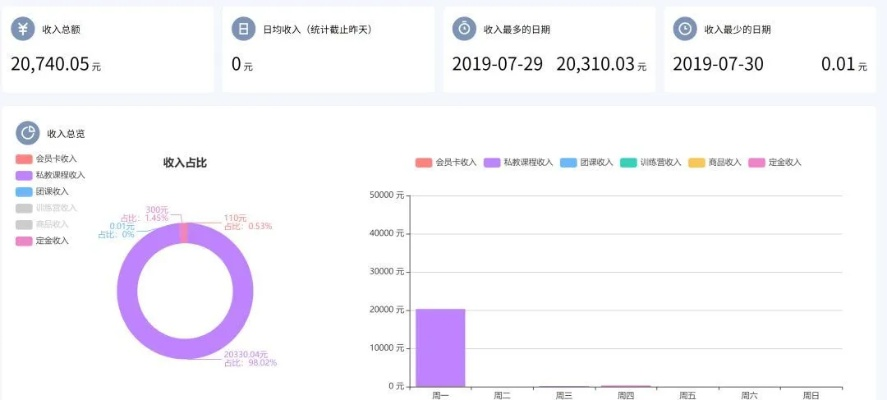The height and width of the screenshot is (400, 887).
Task: Click the 2019-07-30 lowest income date
Action: click(718, 64)
